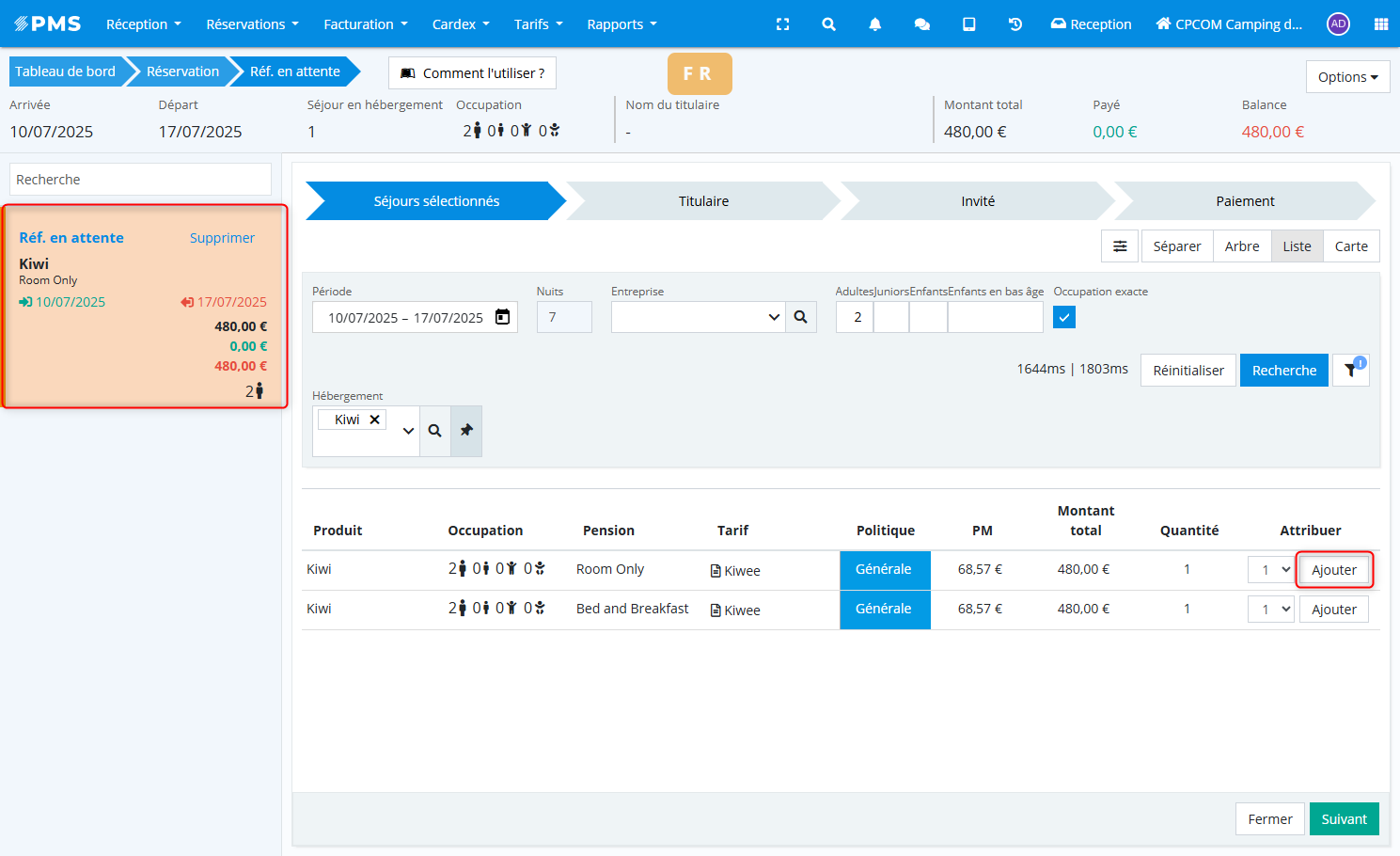The height and width of the screenshot is (856, 1400).
Task: Go to the Titulaire step tab
Action: tap(703, 201)
